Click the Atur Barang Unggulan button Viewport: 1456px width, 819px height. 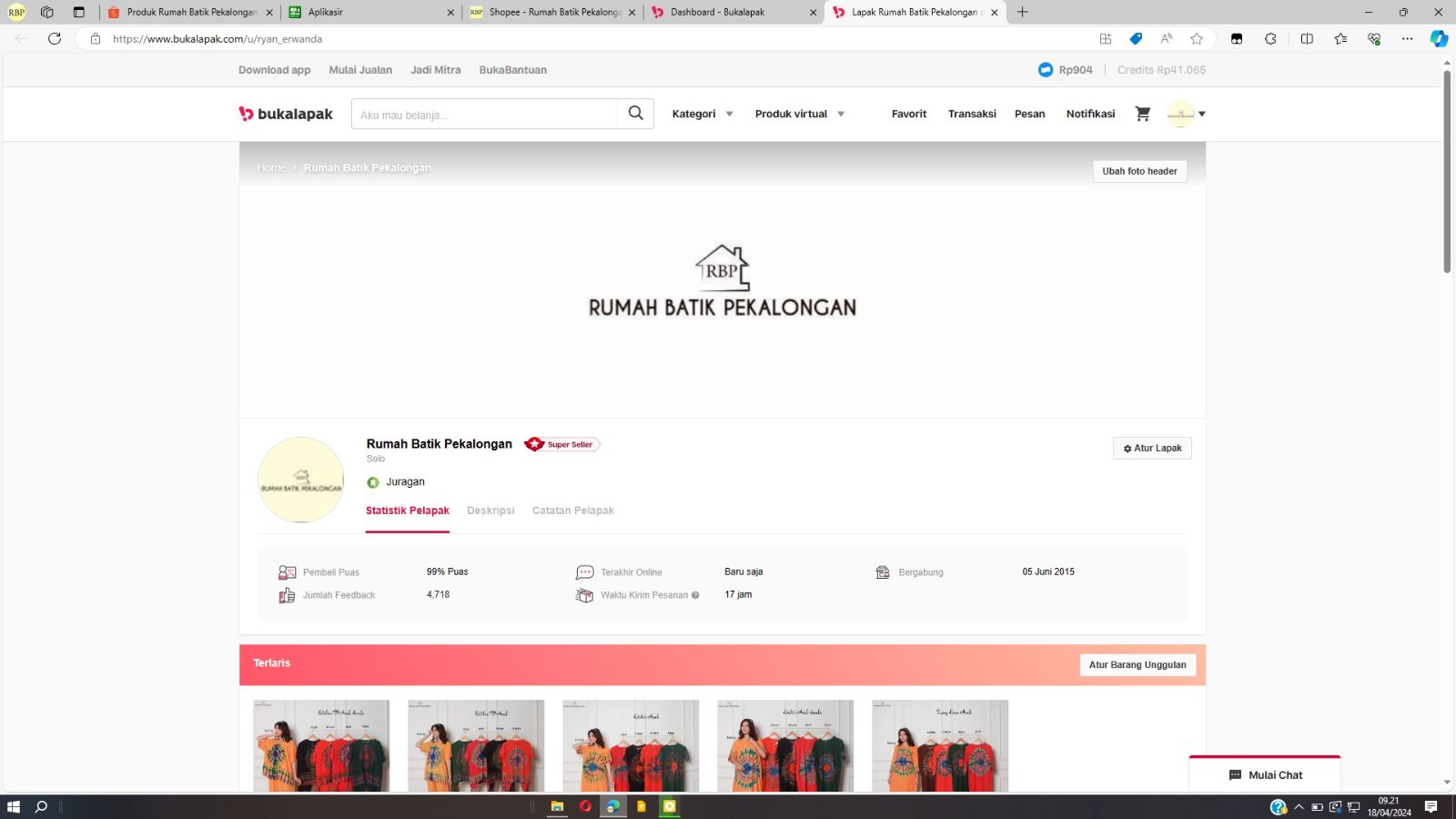click(x=1137, y=664)
